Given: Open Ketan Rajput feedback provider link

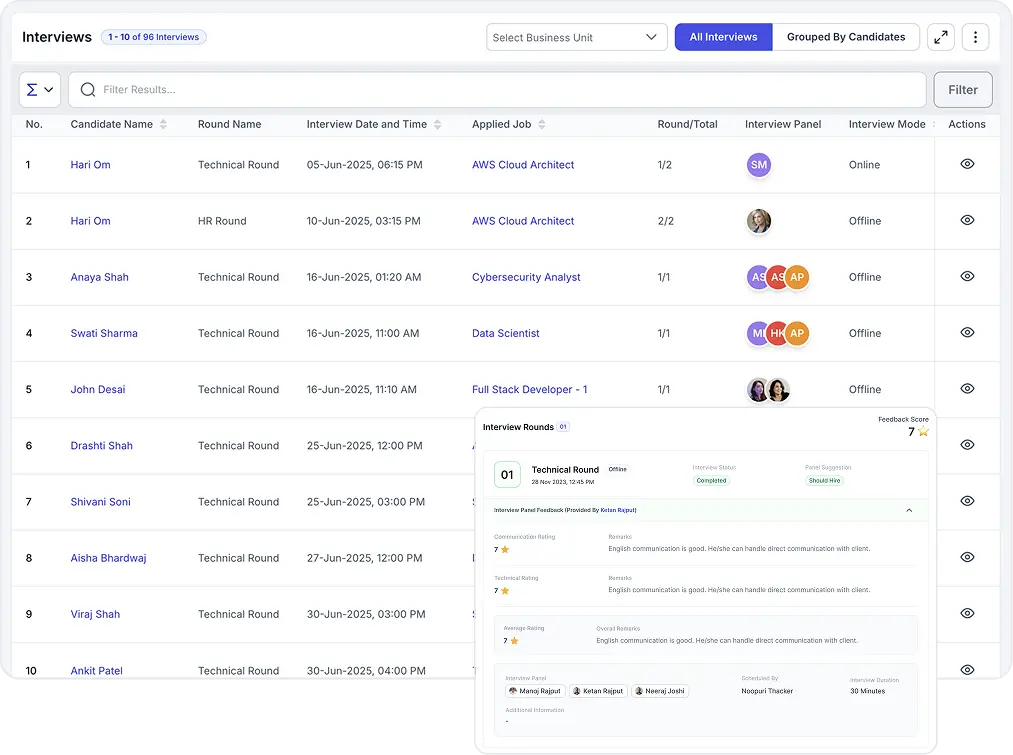Looking at the screenshot, I should pyautogui.click(x=618, y=510).
